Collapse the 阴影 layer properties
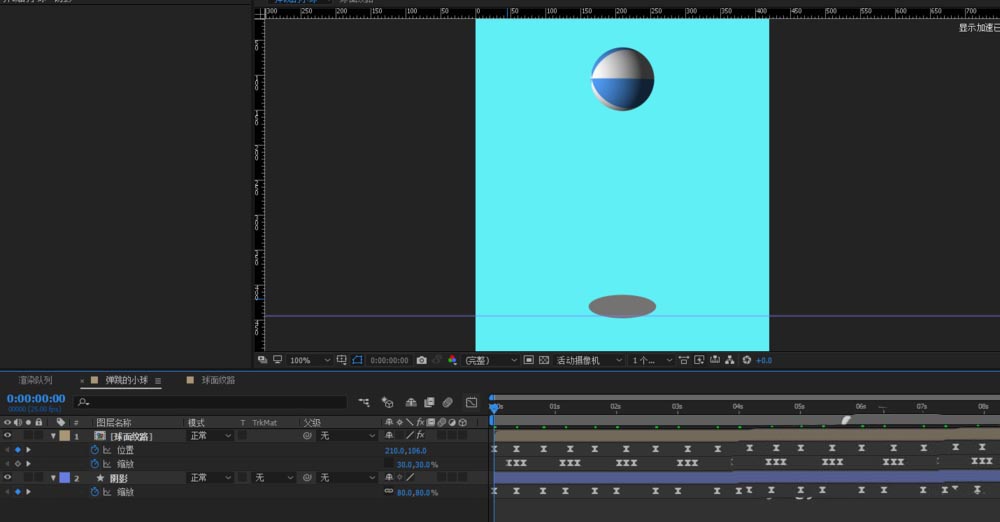Viewport: 1000px width, 522px height. click(x=54, y=478)
